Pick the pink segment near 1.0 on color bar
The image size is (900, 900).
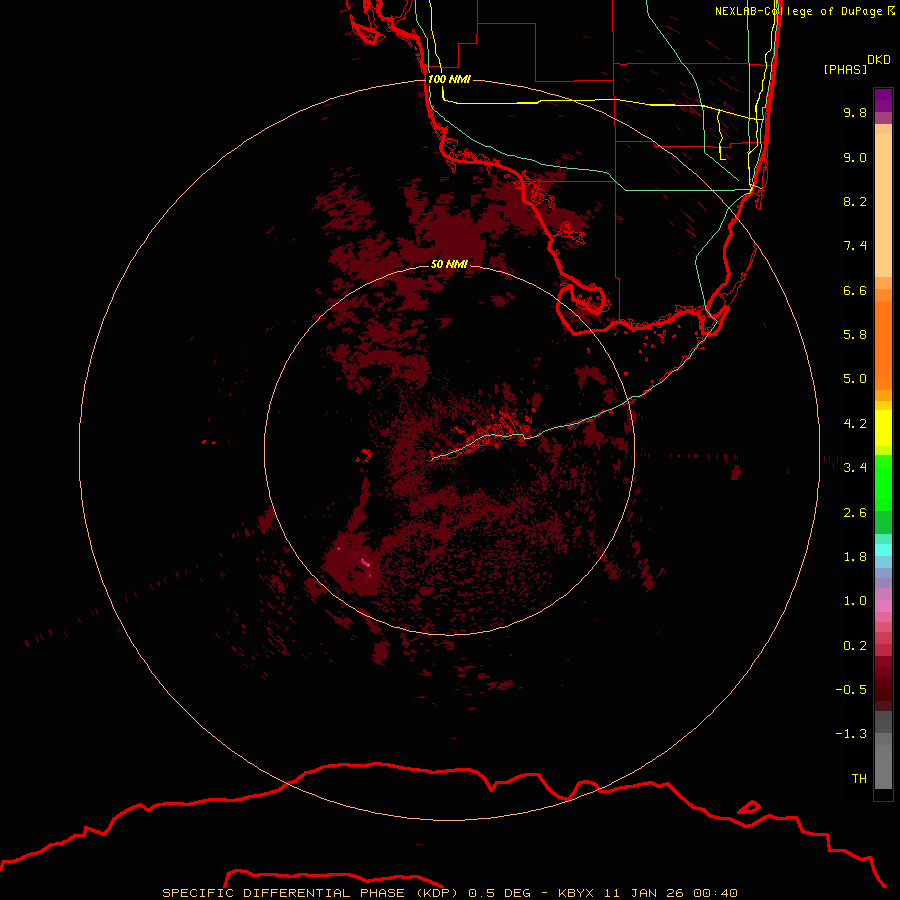[883, 606]
